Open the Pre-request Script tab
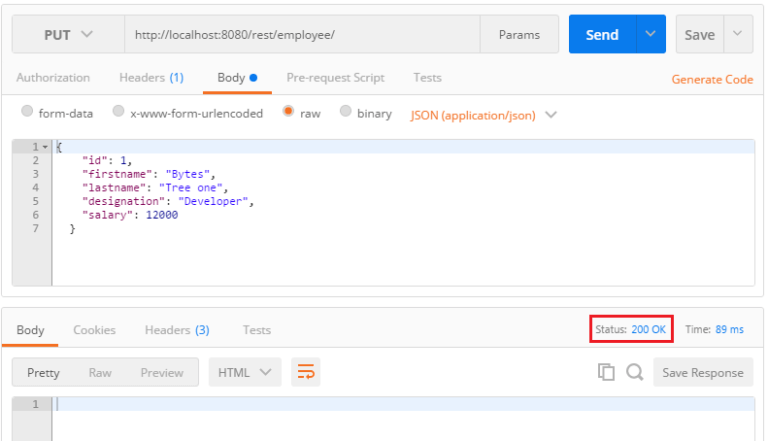 (336, 78)
